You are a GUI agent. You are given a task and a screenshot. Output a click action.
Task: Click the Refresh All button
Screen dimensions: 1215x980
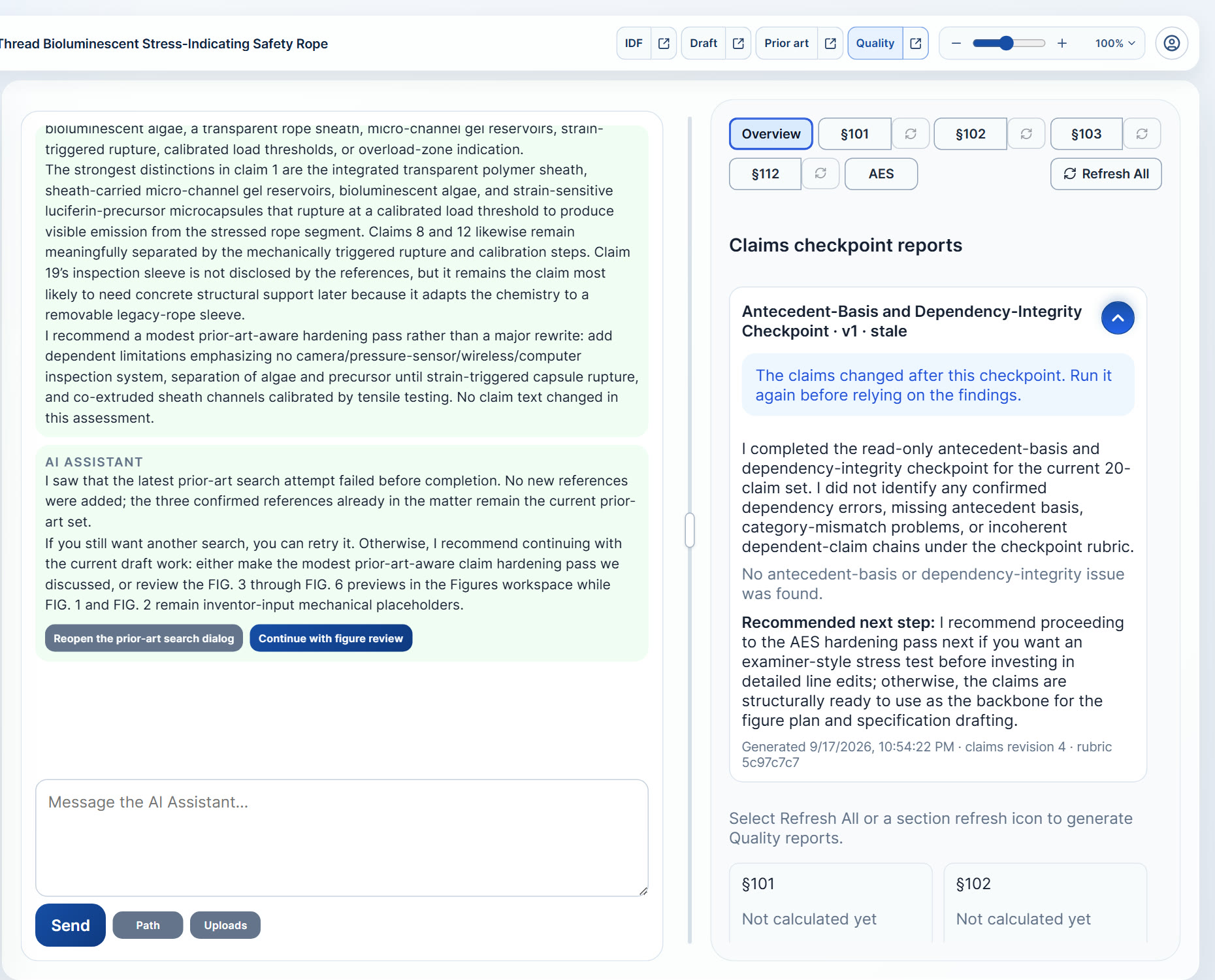click(1106, 174)
